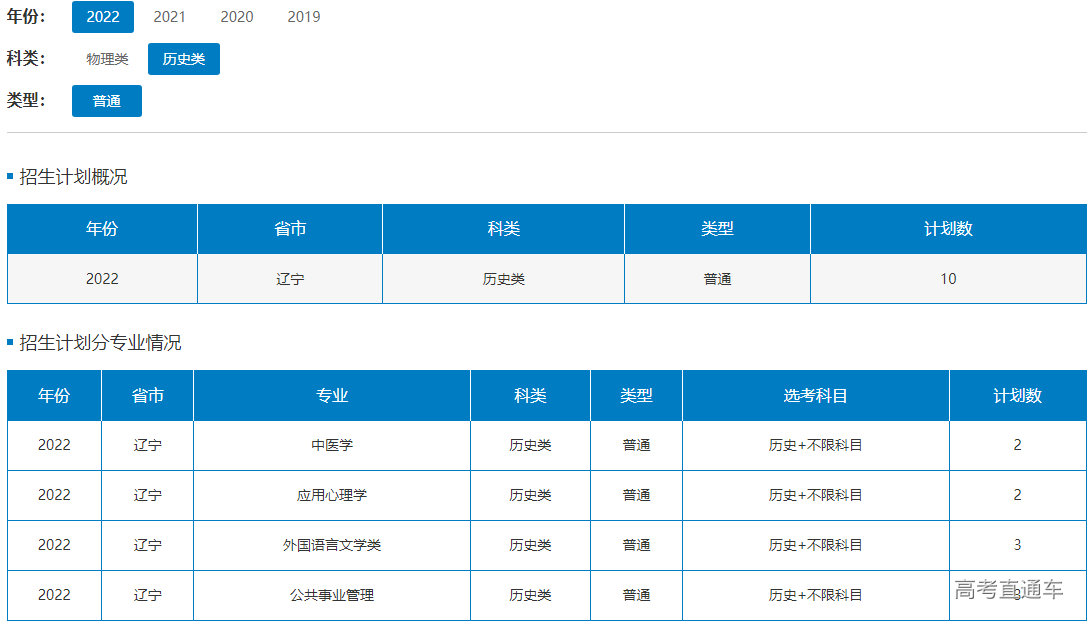Screen dimensions: 1092x629
Task: Click the 计划数 header in overview table
Action: 948,229
